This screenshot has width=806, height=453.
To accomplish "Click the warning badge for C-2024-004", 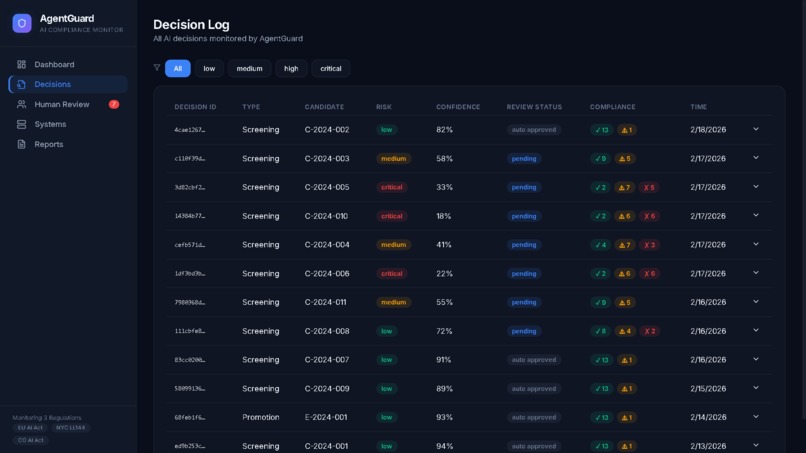I will [625, 245].
